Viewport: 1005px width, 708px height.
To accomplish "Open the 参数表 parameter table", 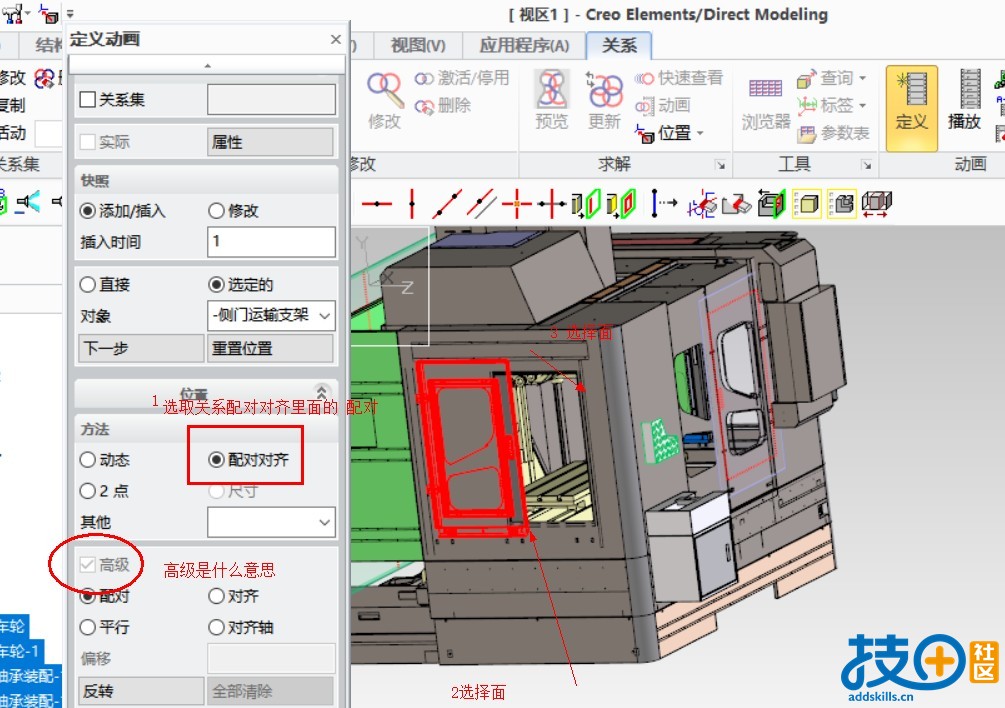I will 834,133.
